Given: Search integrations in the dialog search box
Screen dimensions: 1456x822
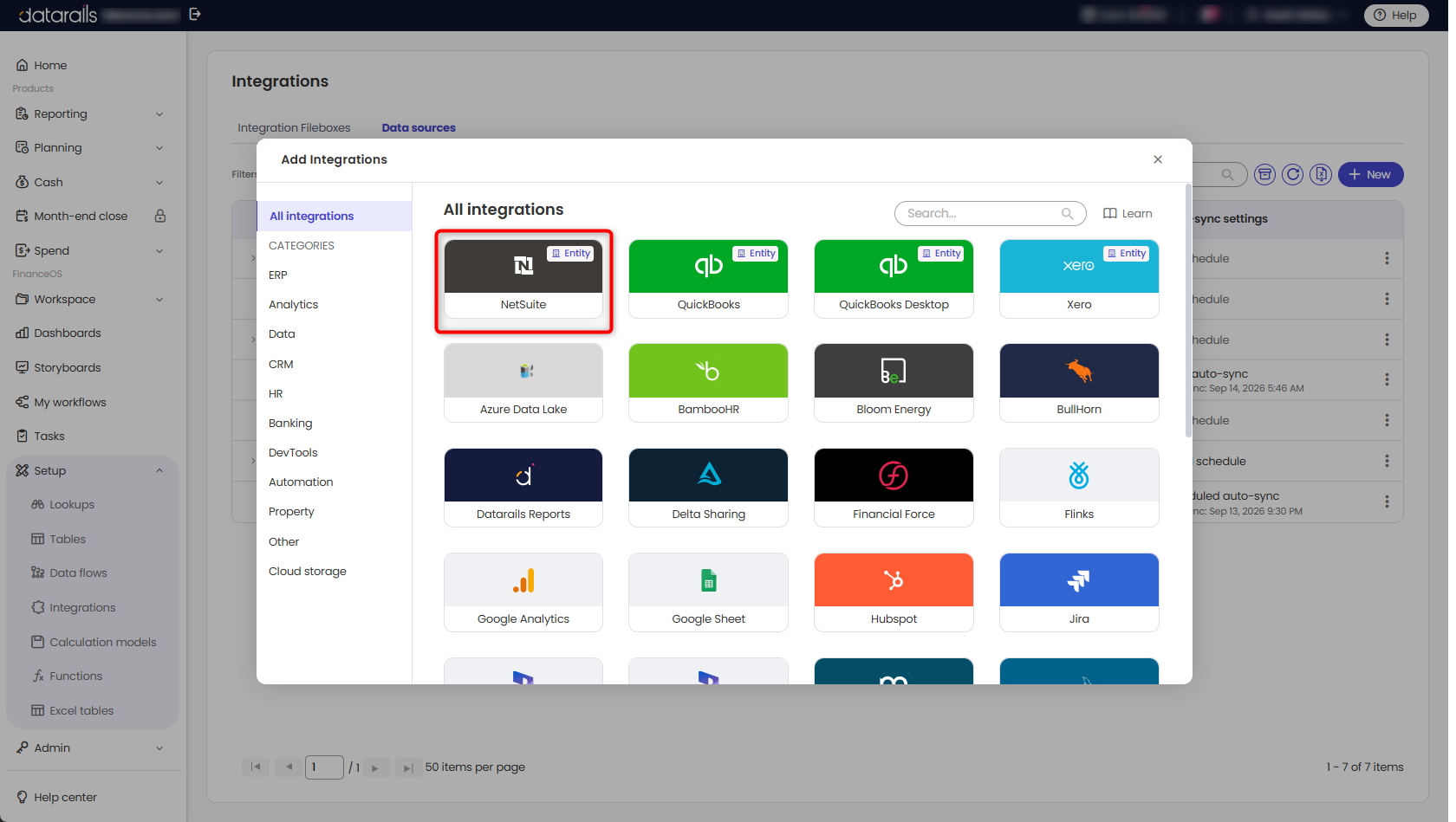Looking at the screenshot, I should coord(990,213).
